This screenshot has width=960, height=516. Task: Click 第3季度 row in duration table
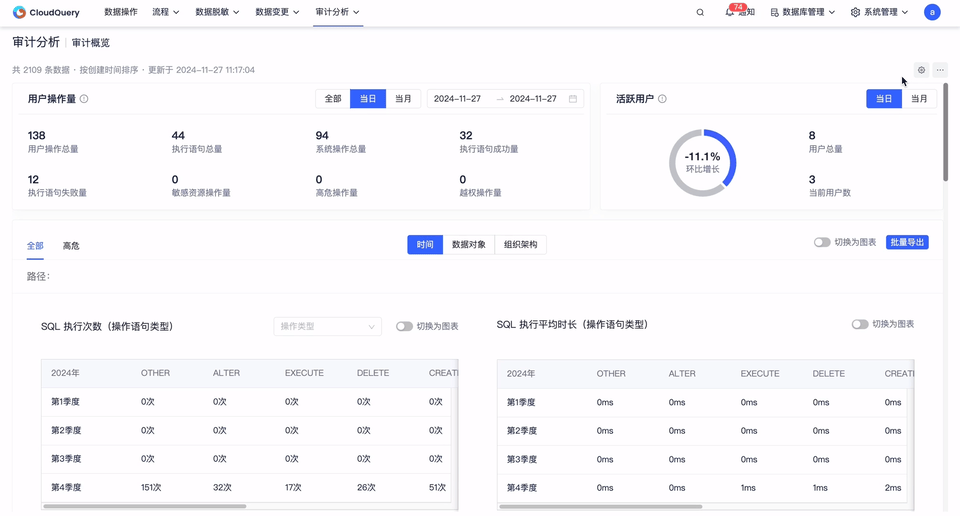tap(702, 460)
